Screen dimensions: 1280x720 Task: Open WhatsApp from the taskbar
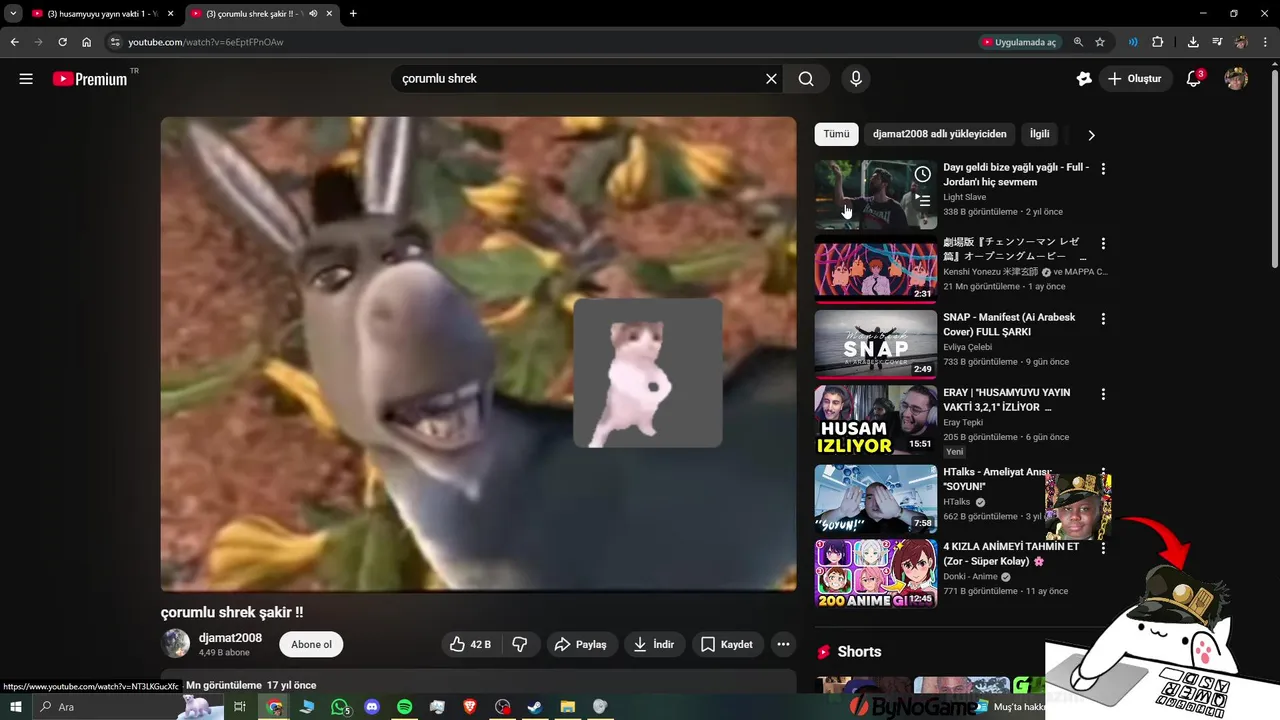click(x=340, y=707)
